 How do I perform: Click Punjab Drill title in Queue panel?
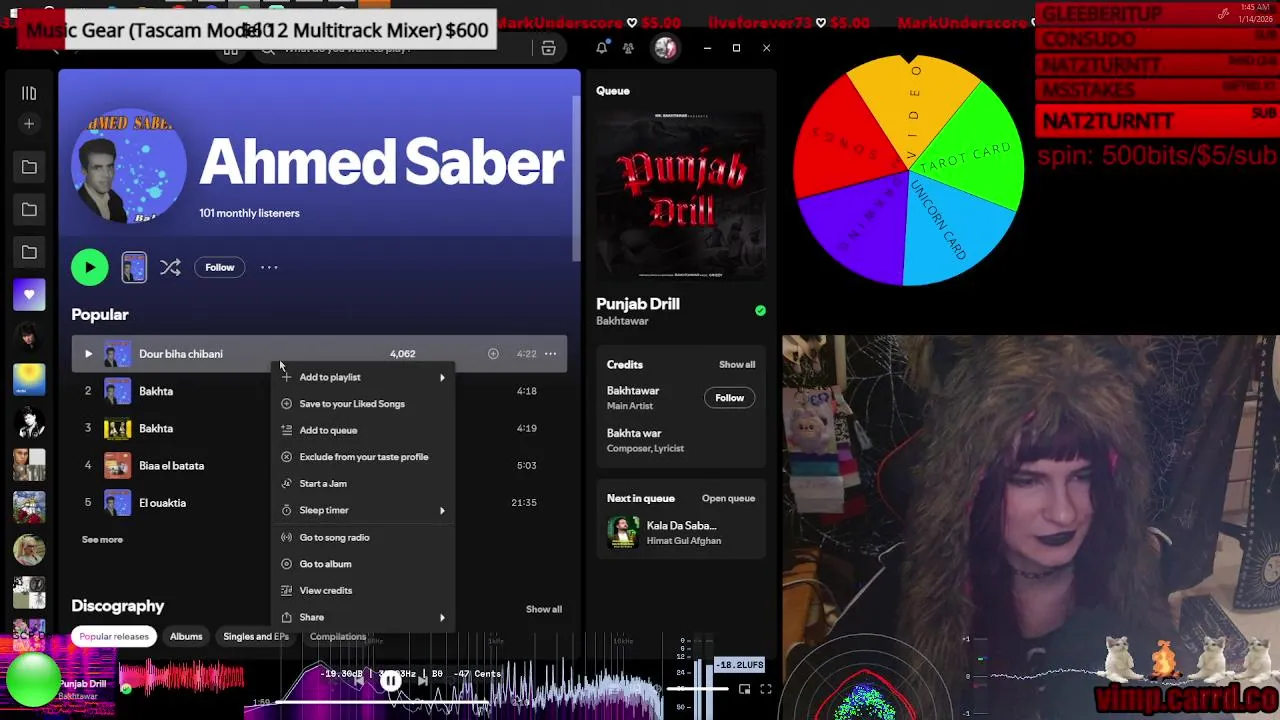638,304
